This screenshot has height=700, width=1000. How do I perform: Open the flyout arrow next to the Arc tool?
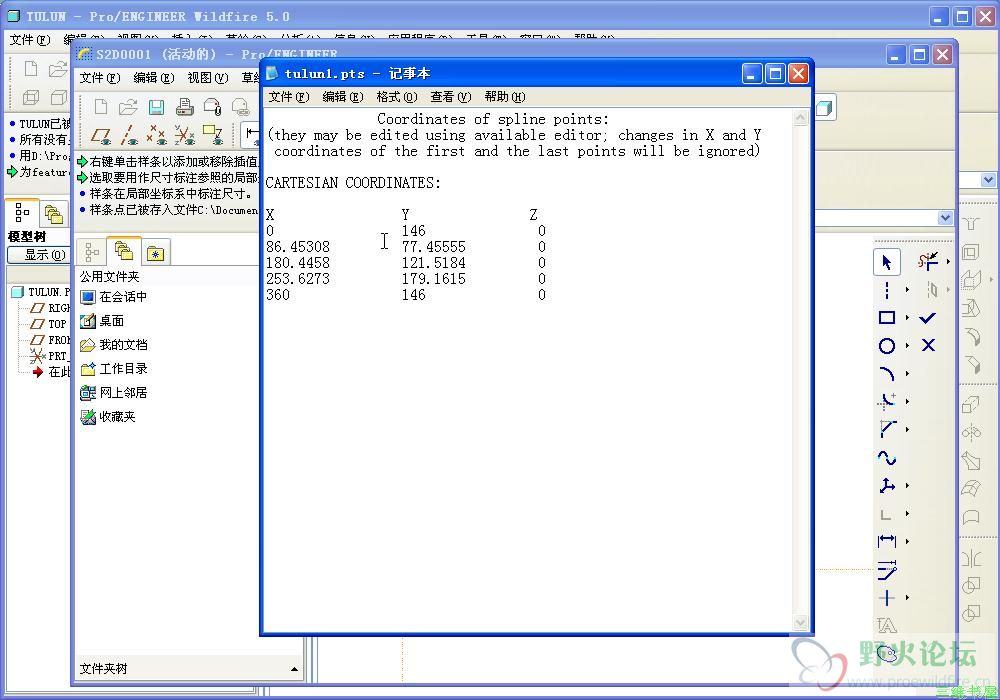(x=908, y=374)
